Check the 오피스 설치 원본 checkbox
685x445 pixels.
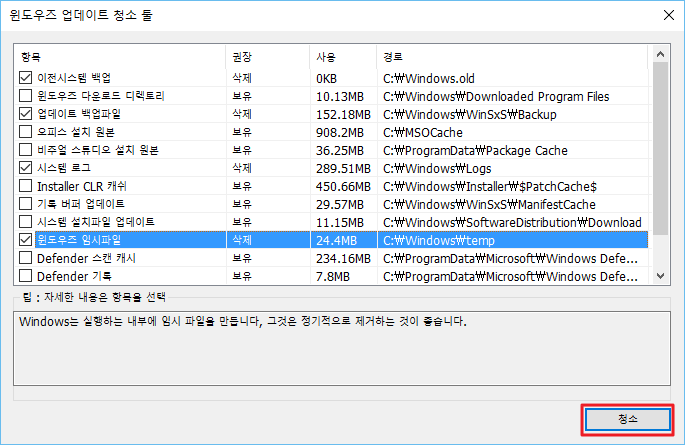tap(25, 132)
